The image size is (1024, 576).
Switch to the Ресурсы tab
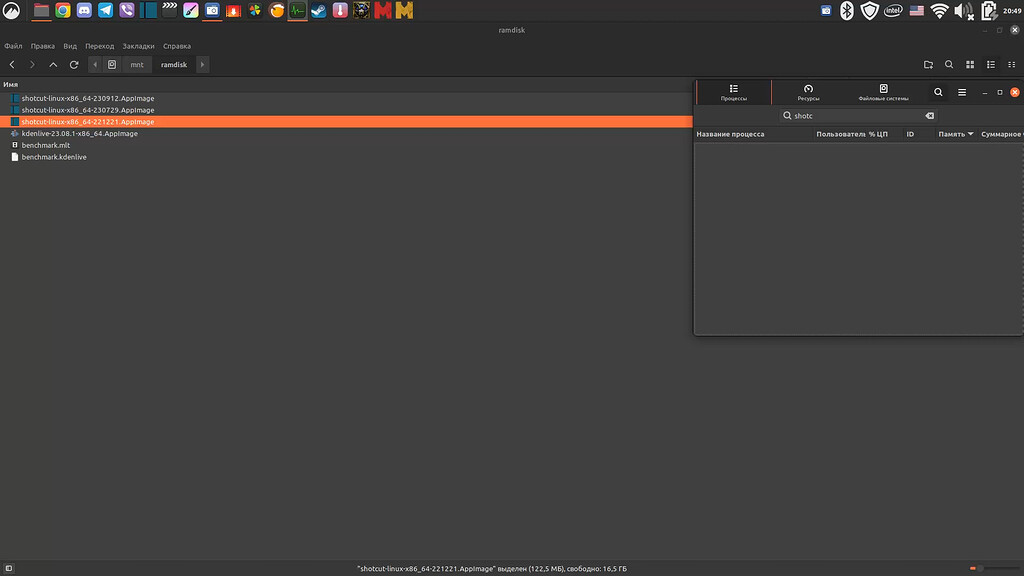808,91
